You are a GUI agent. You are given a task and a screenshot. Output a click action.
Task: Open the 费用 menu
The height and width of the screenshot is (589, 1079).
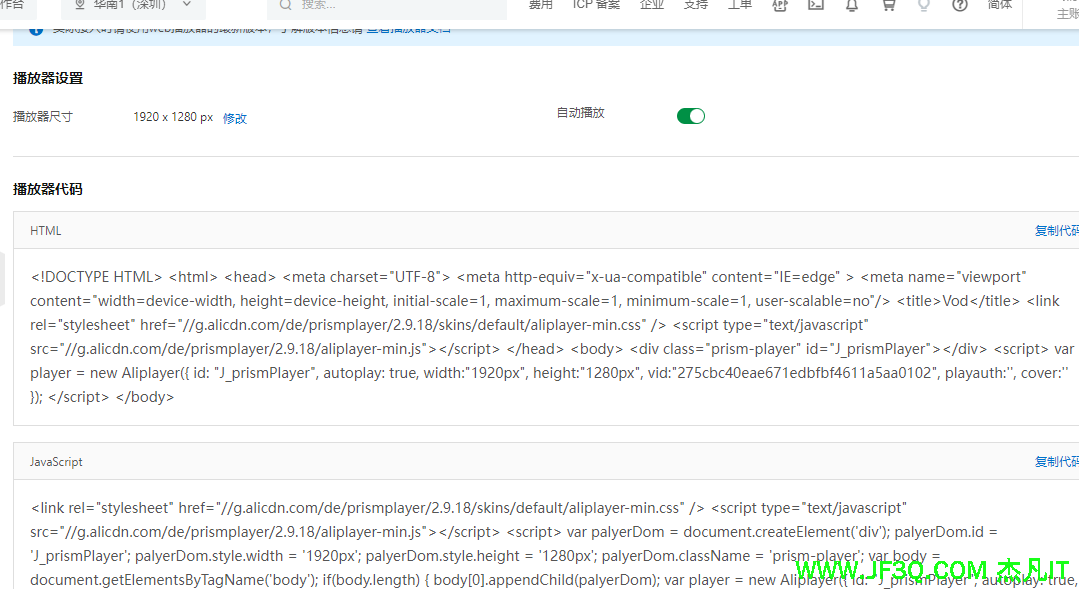pos(541,5)
